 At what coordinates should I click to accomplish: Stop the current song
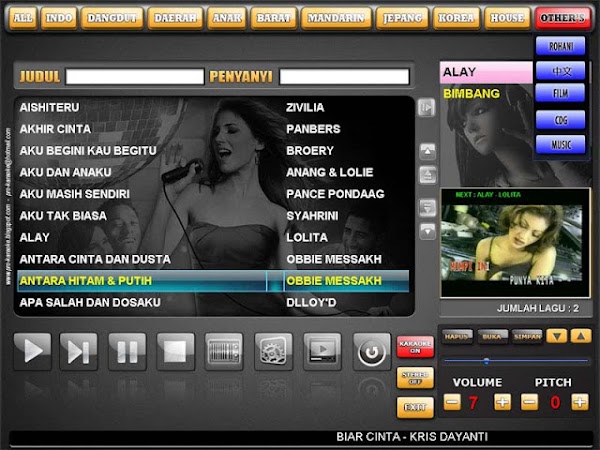176,351
